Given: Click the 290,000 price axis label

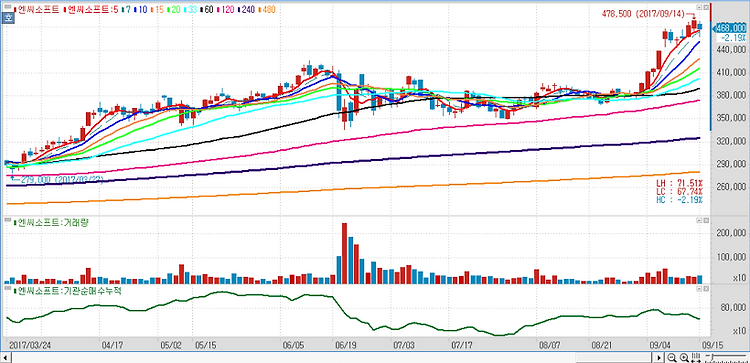Looking at the screenshot, I should click(731, 164).
